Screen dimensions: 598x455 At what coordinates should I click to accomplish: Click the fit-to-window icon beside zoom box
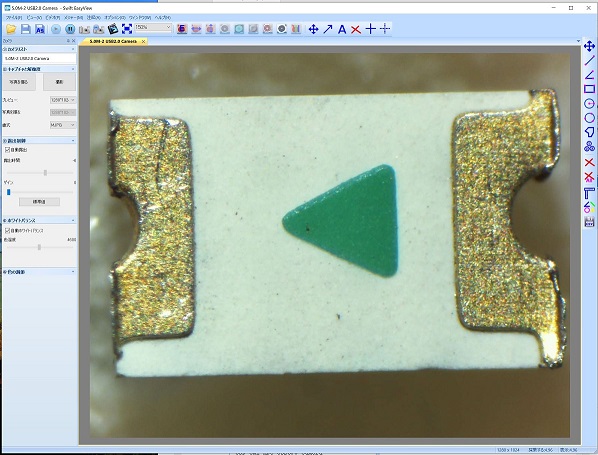click(x=127, y=29)
